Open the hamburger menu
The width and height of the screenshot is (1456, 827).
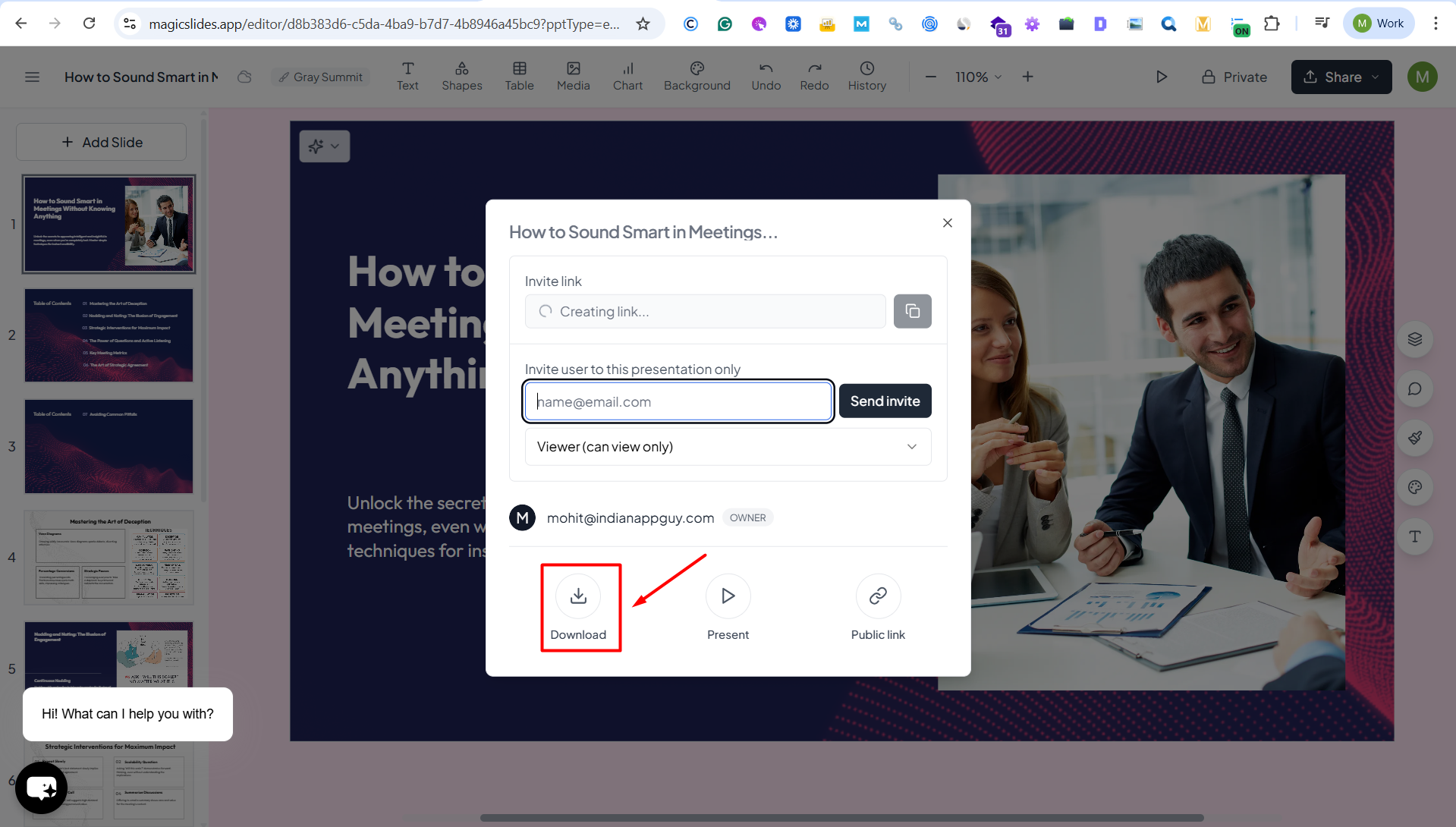[x=32, y=77]
